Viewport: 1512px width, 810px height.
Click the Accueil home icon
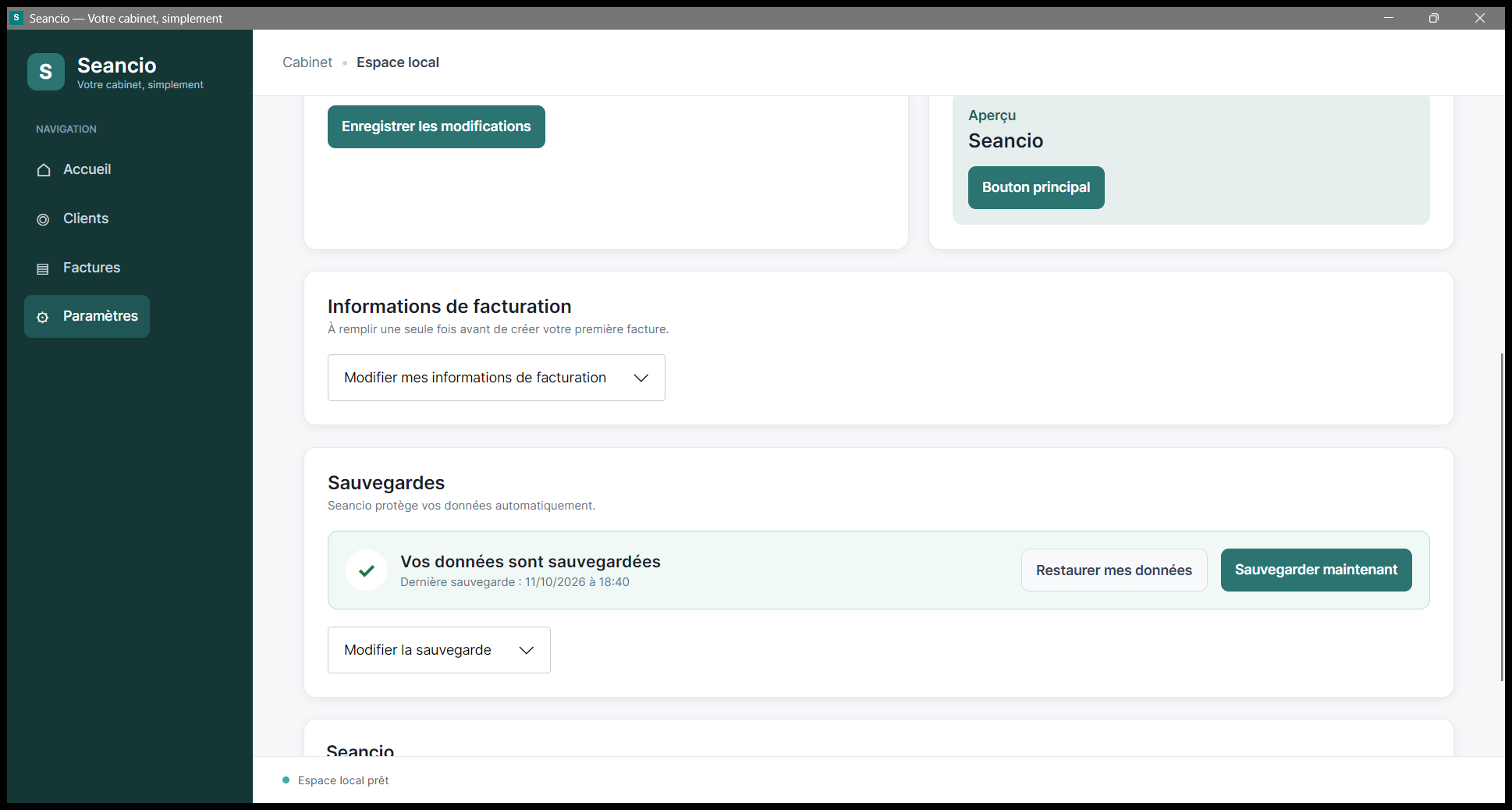(44, 170)
